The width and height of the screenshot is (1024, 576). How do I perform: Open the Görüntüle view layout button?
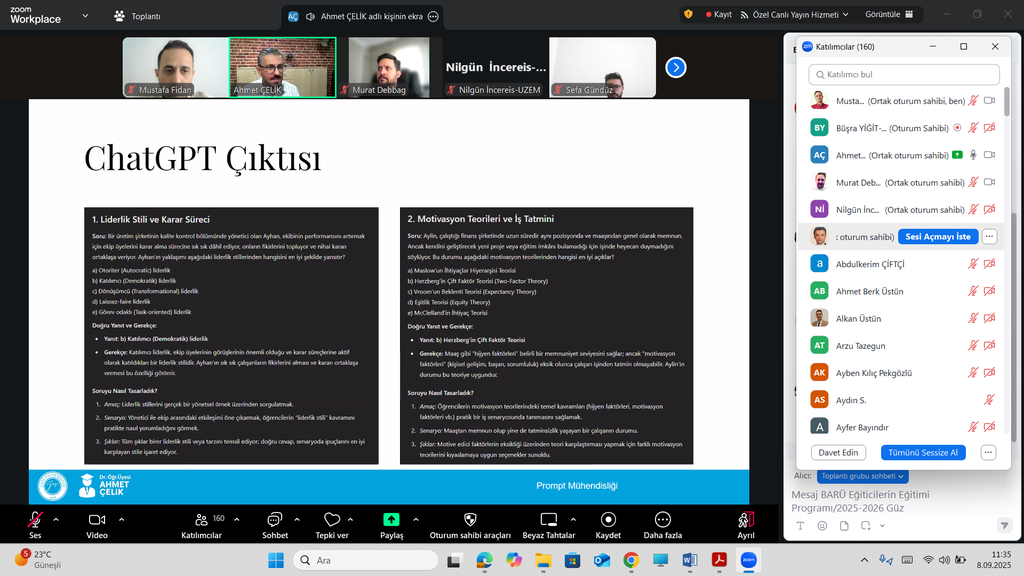tap(889, 14)
